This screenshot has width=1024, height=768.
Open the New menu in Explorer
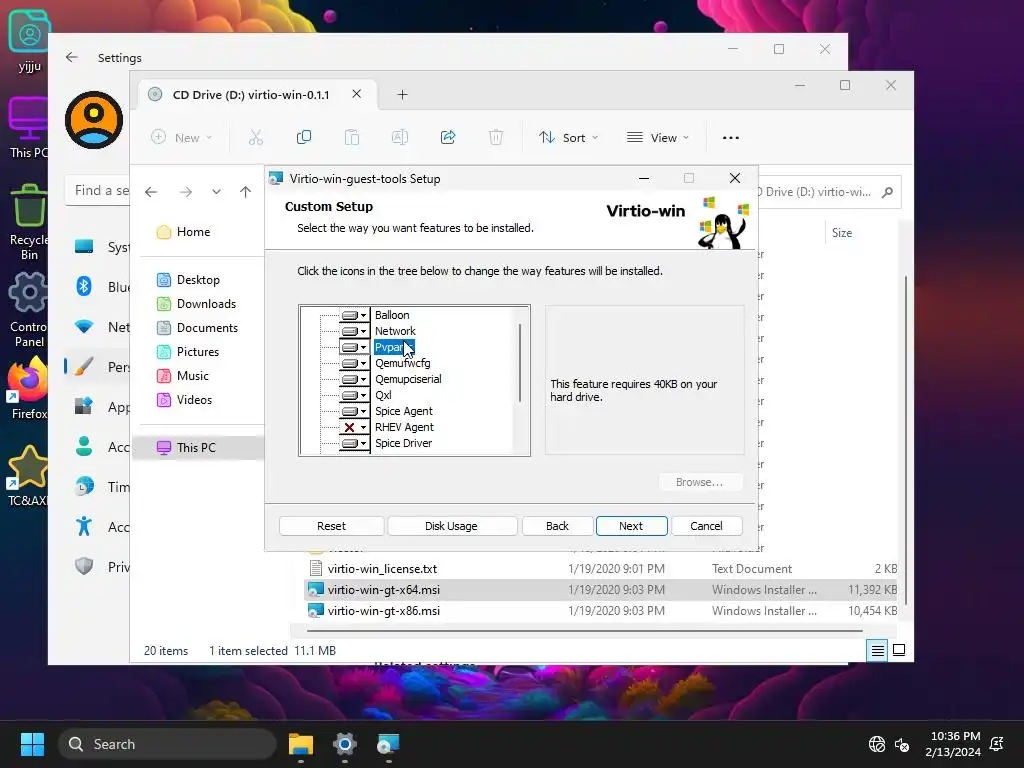pos(182,138)
